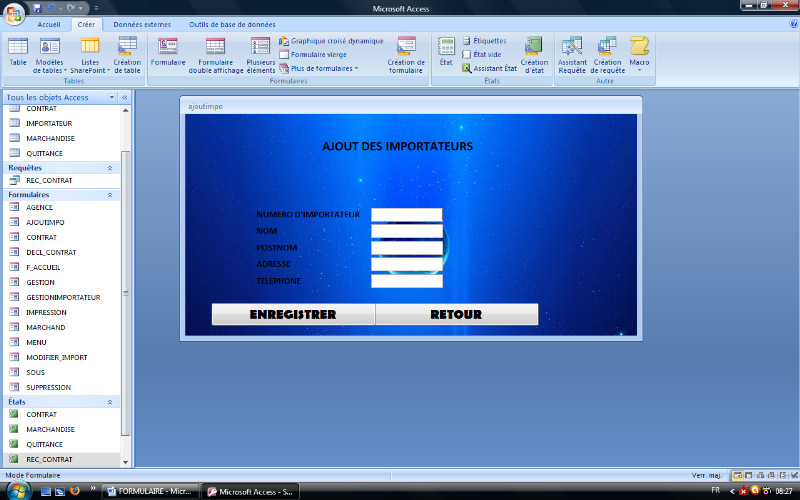Click the Office button logo
This screenshot has height=500, width=800.
click(x=14, y=14)
